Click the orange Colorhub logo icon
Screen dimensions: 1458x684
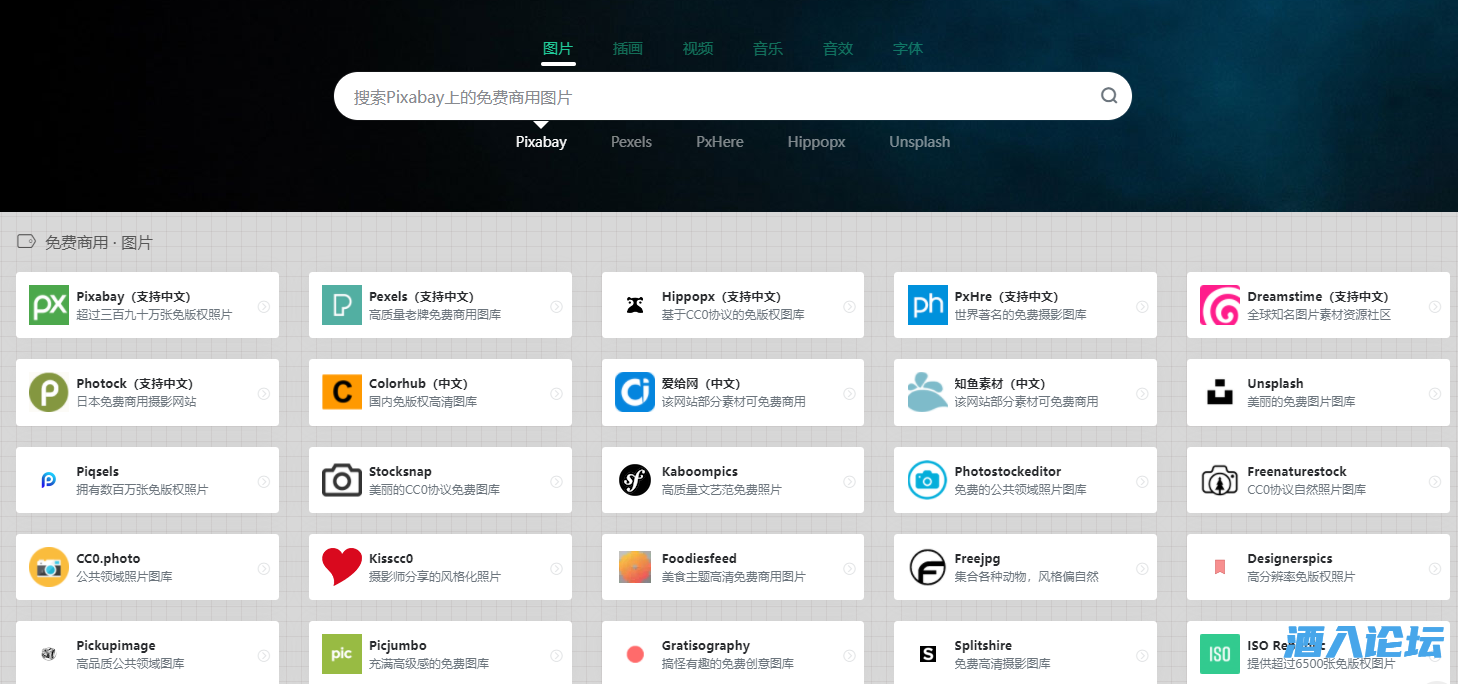(x=341, y=392)
